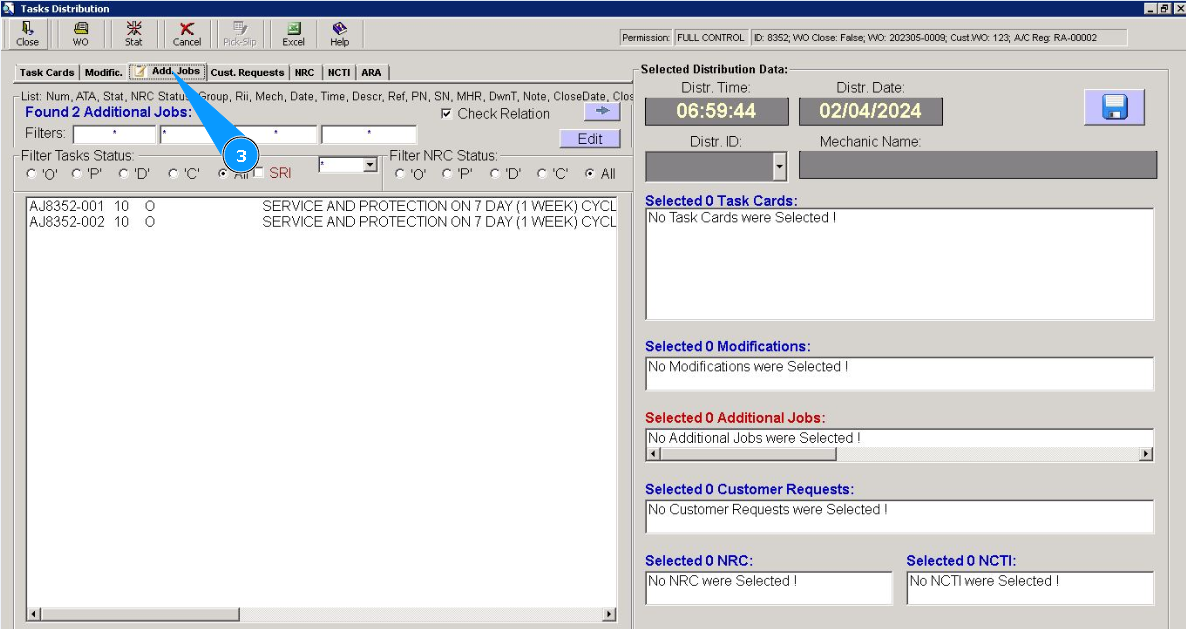Select Tasks Status 'D' radio button
1186x629 pixels.
[123, 174]
